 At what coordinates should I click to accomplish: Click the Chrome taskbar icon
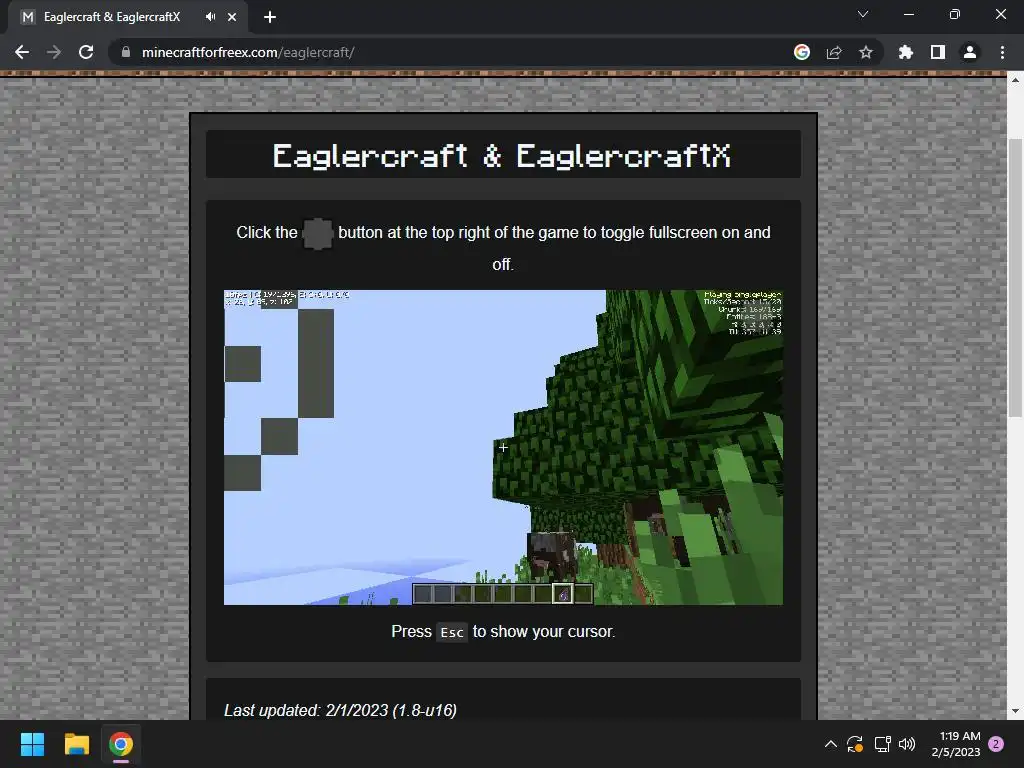[x=121, y=744]
